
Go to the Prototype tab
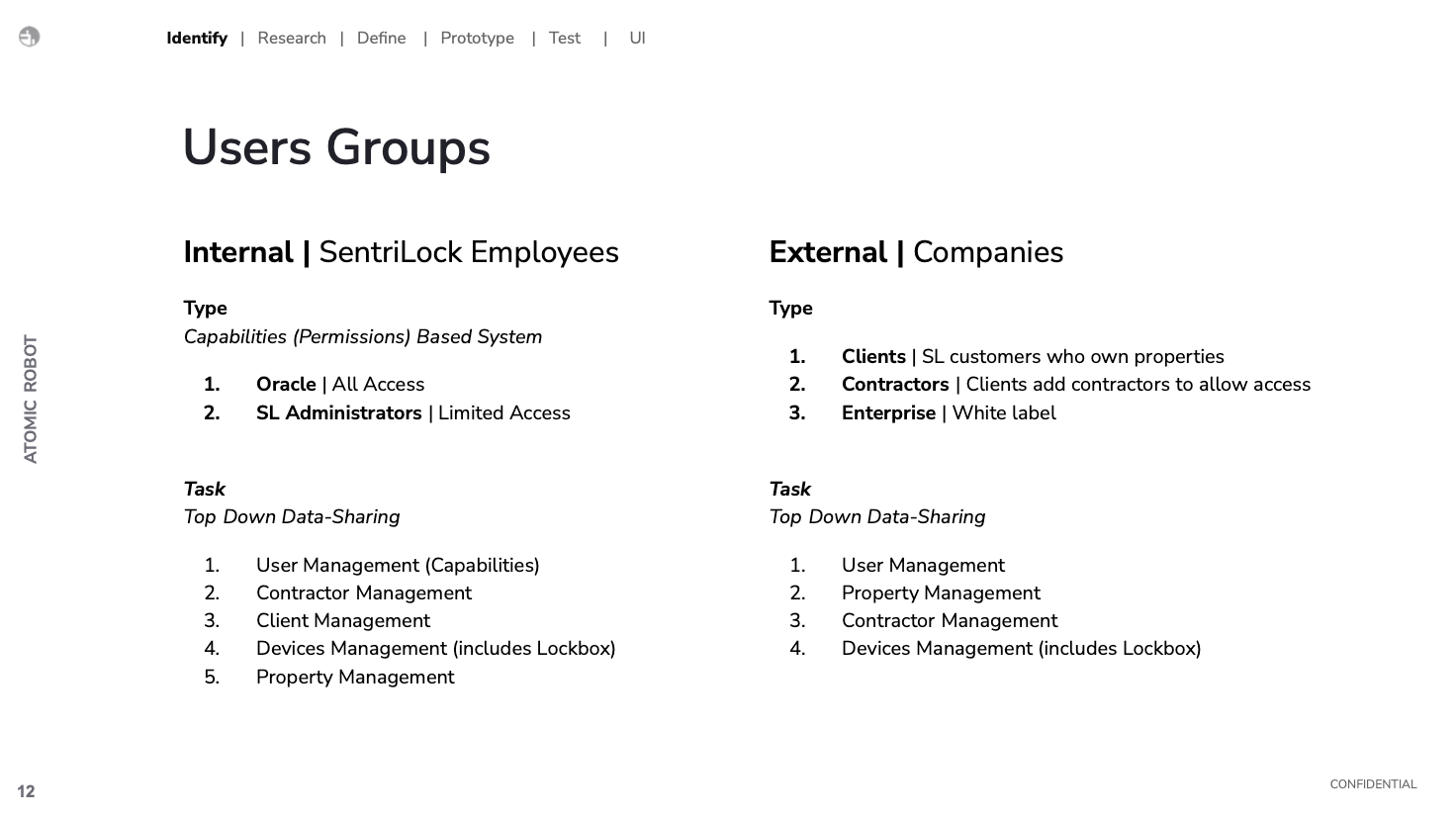point(477,39)
